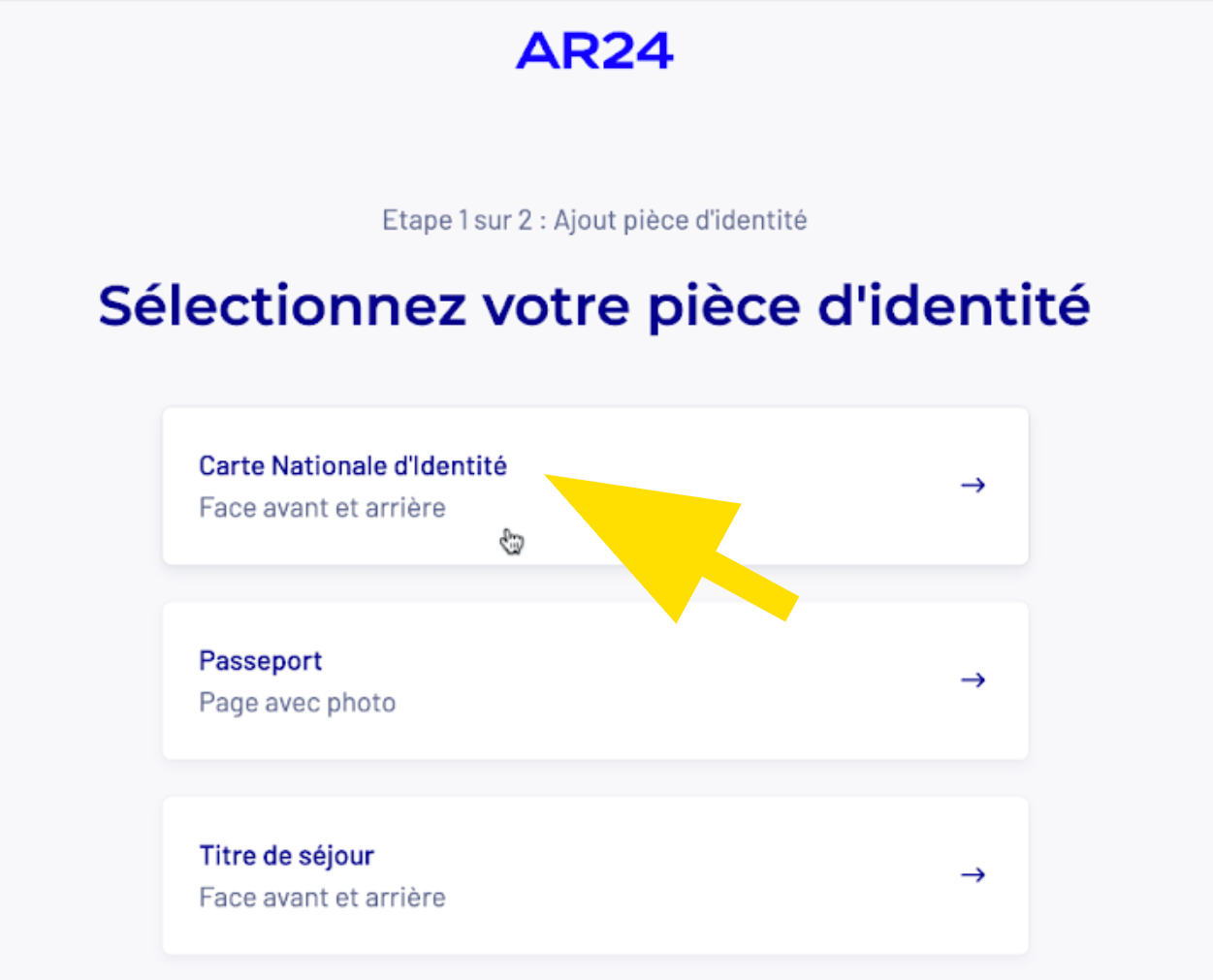Click the arrow on Carte Nationale d'Identité

click(973, 485)
